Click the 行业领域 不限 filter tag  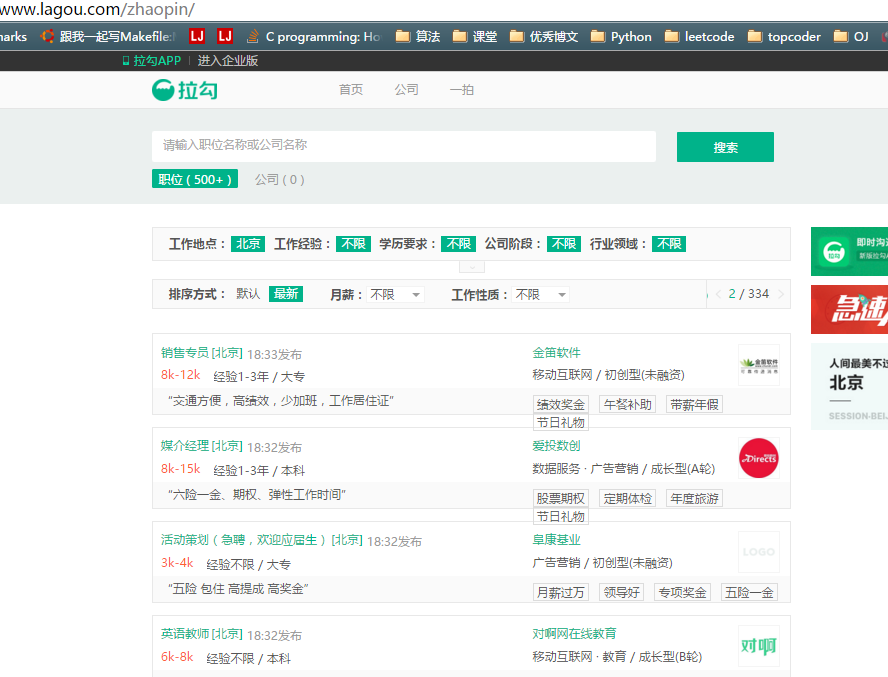pos(669,244)
